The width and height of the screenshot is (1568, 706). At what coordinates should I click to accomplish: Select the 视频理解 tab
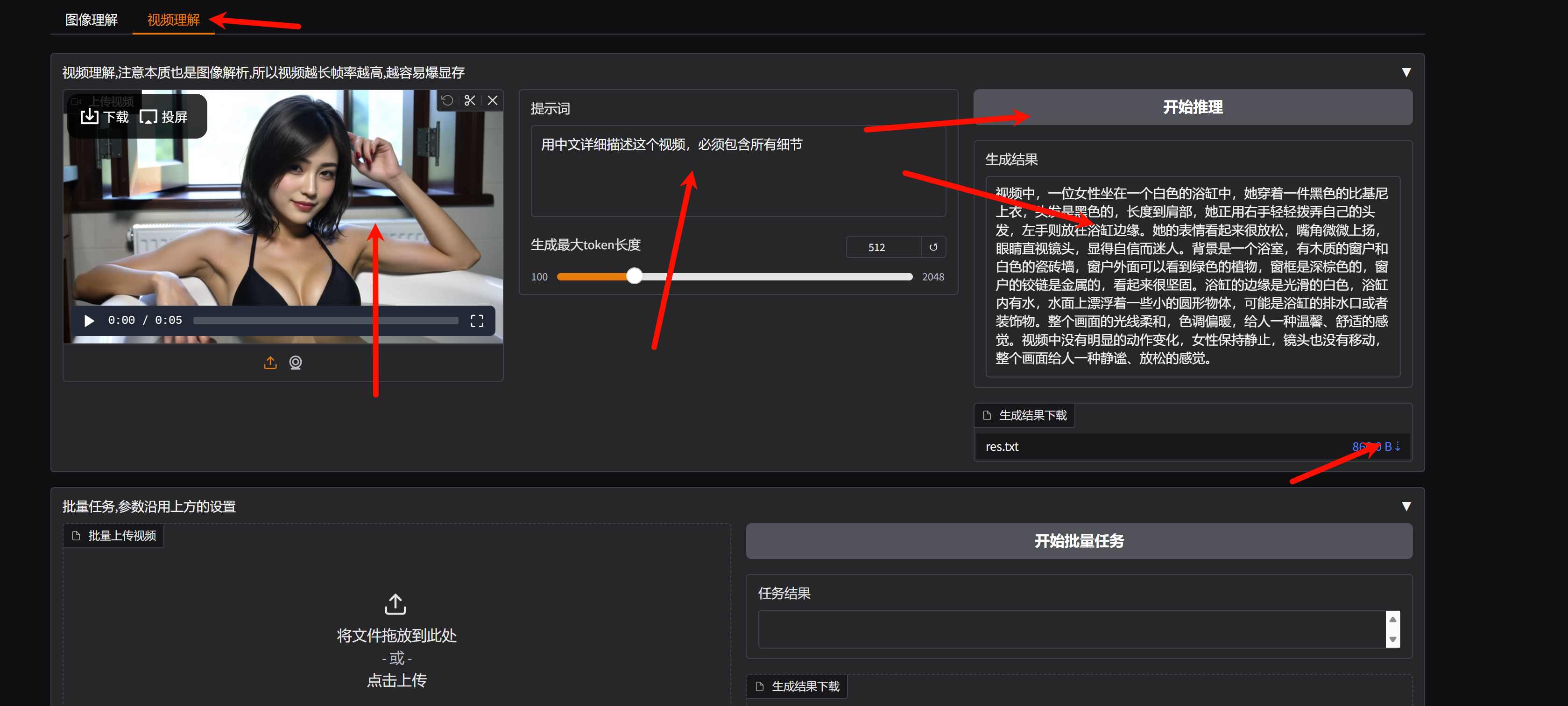point(174,20)
